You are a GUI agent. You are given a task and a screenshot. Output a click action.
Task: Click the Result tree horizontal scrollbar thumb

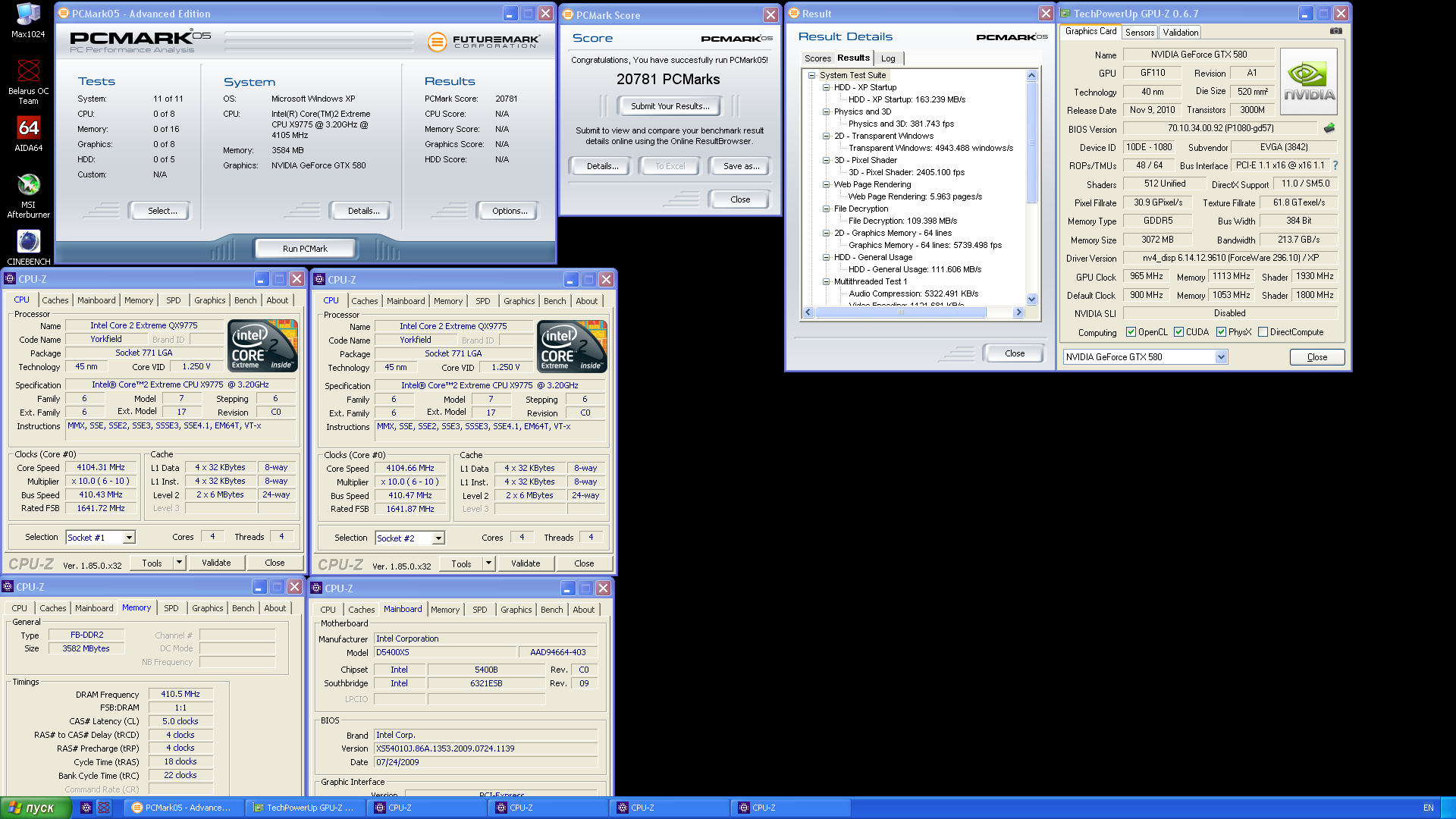[x=901, y=312]
